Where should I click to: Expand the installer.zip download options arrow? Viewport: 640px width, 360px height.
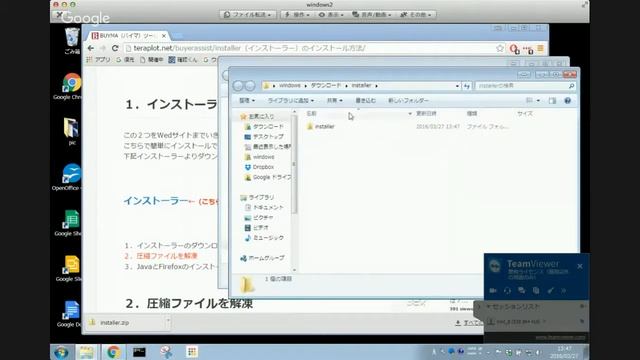pyautogui.click(x=168, y=322)
